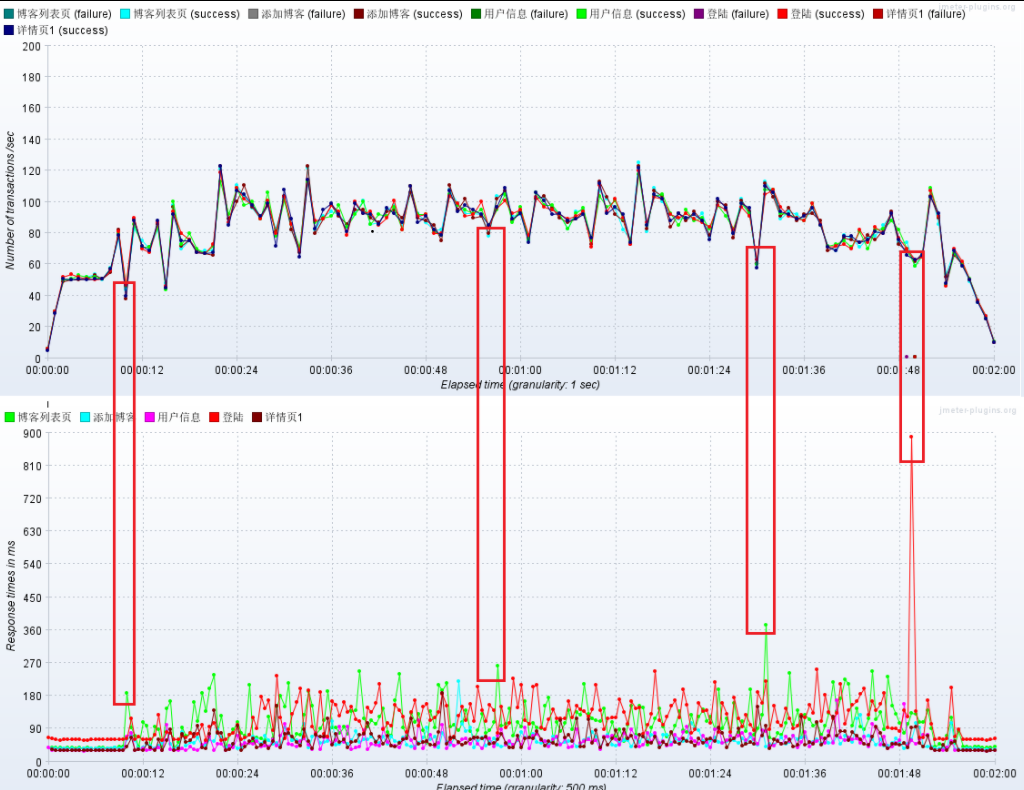
Task: Click the 120 tick on the transactions axis
Action: coord(31,171)
